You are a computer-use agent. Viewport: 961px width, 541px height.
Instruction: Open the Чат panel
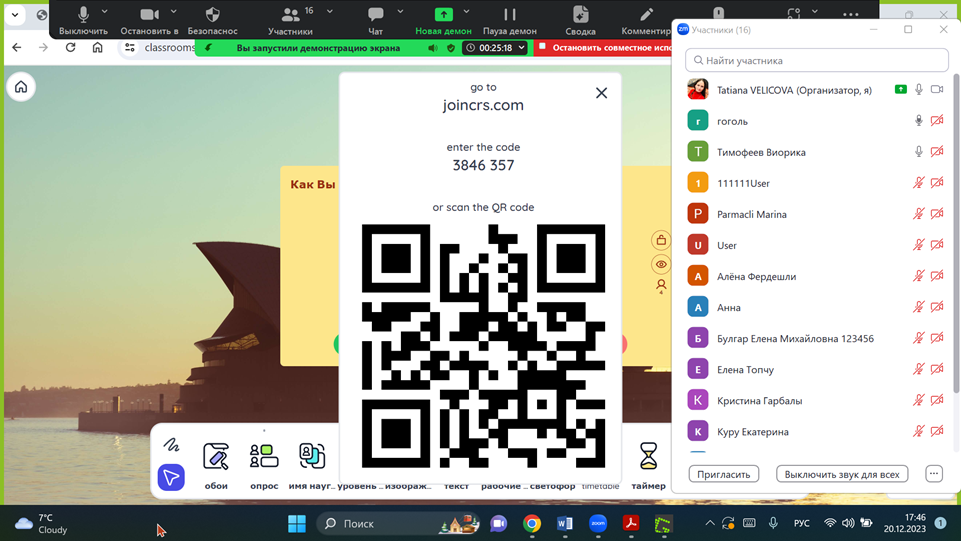click(375, 20)
